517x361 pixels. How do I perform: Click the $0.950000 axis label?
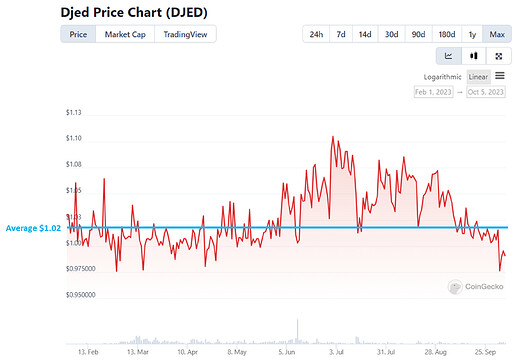[80, 295]
